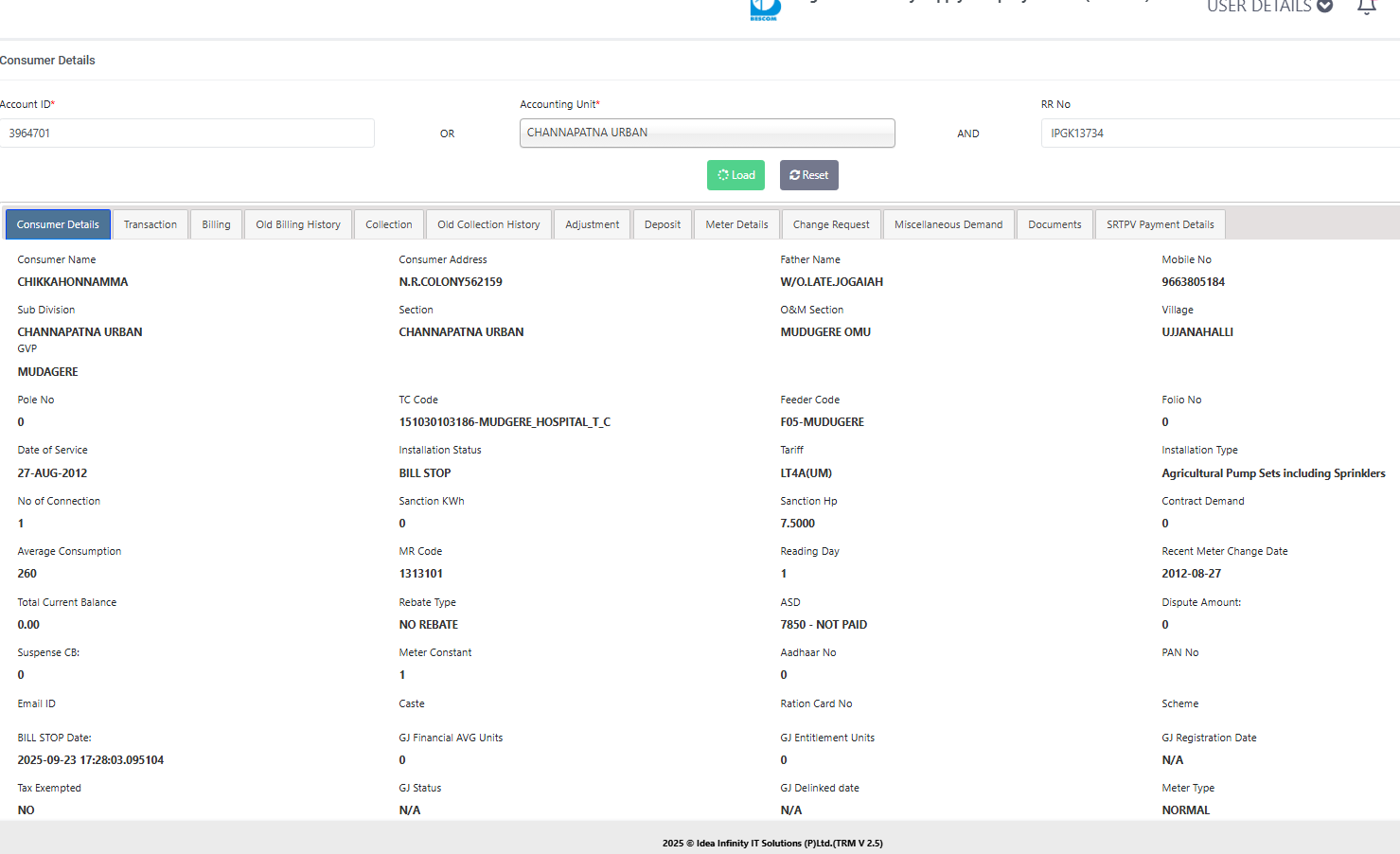
Task: Open the Meter Details tab
Action: coord(736,224)
